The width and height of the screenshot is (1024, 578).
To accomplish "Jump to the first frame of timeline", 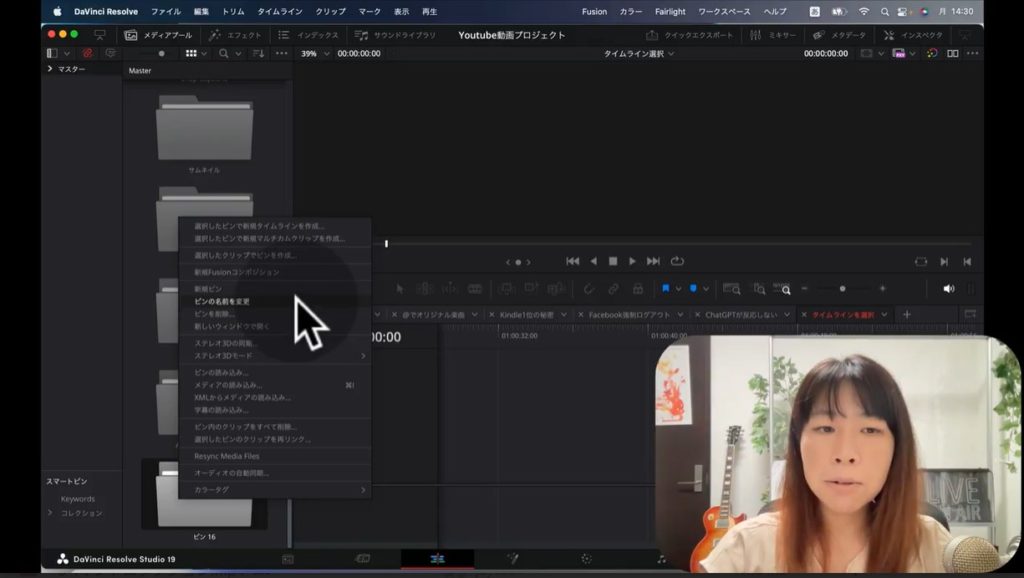I will click(x=572, y=261).
